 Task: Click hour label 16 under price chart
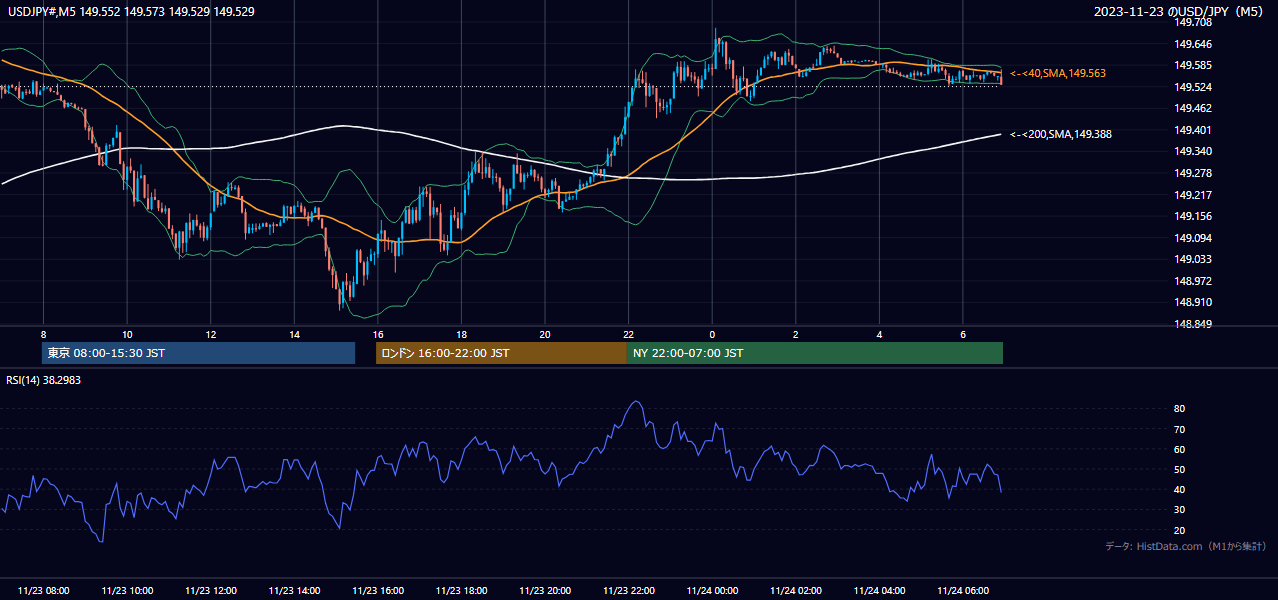pos(377,334)
